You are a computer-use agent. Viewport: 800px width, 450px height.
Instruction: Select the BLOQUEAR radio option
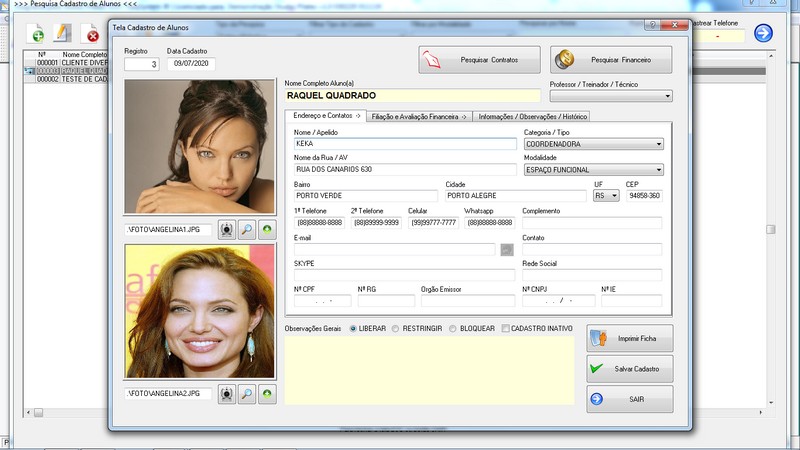453,328
